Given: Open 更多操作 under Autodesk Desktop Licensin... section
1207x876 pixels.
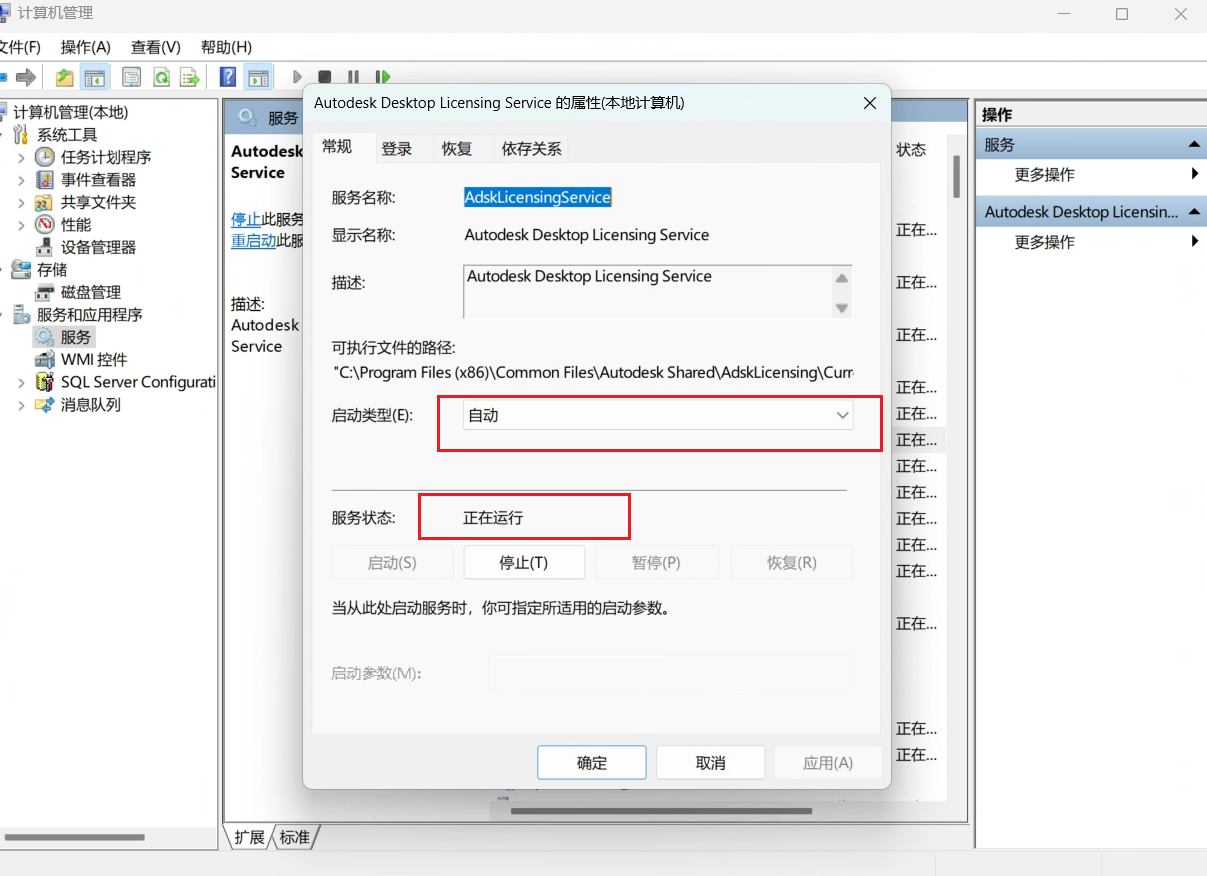Looking at the screenshot, I should [x=1045, y=242].
